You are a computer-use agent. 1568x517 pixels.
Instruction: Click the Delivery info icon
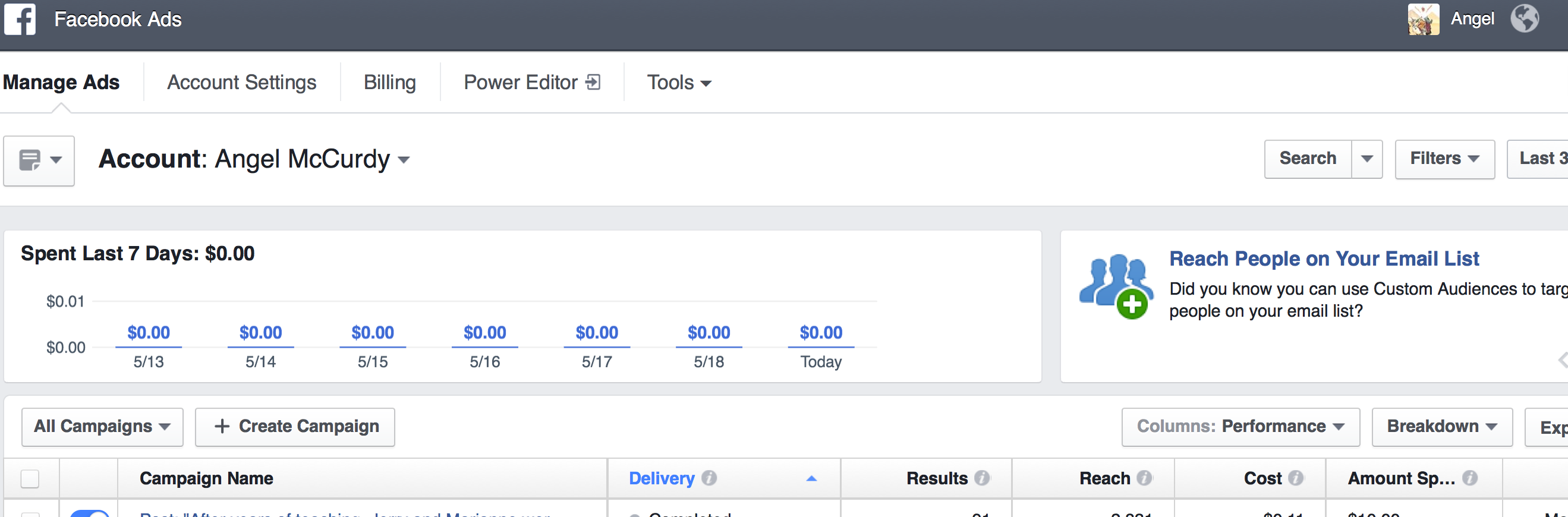709,478
